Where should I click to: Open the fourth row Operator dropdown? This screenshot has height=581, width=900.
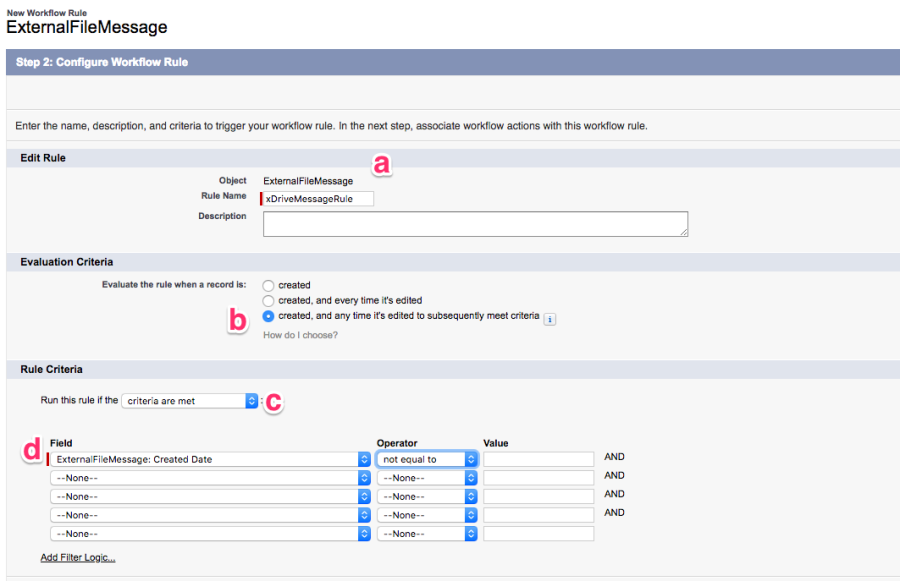click(427, 515)
